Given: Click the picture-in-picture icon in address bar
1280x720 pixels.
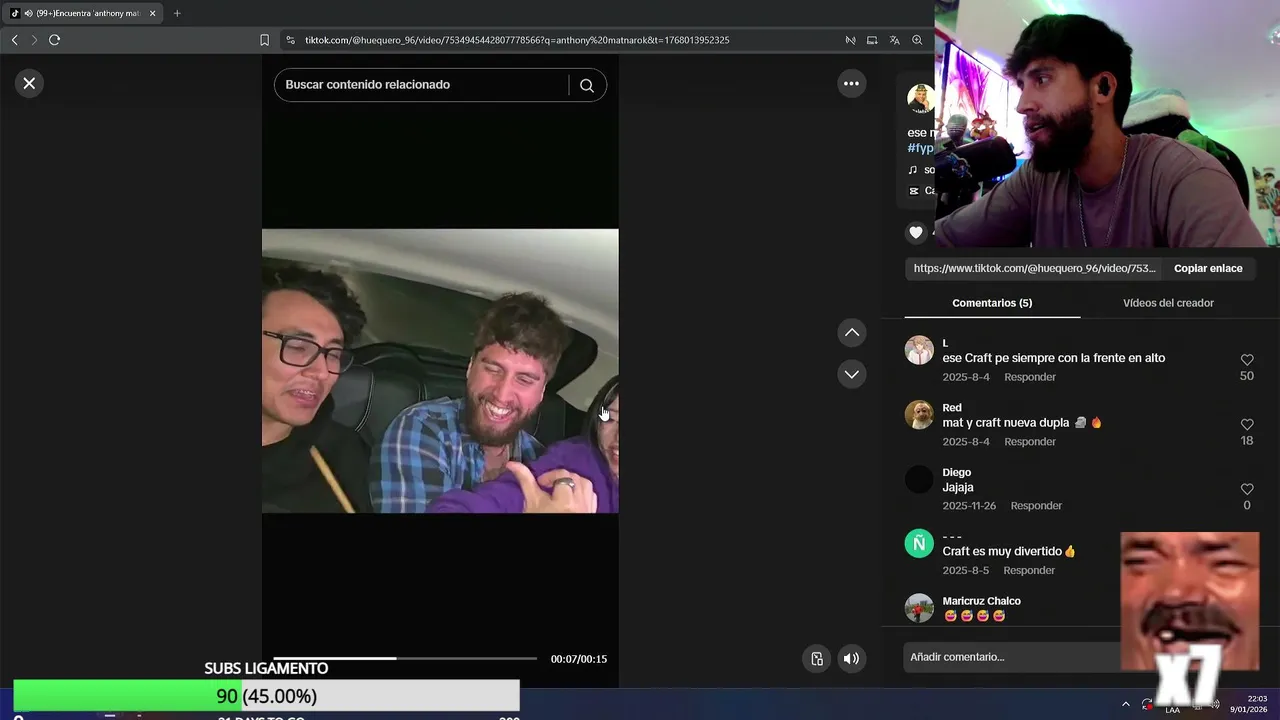Looking at the screenshot, I should [x=872, y=40].
